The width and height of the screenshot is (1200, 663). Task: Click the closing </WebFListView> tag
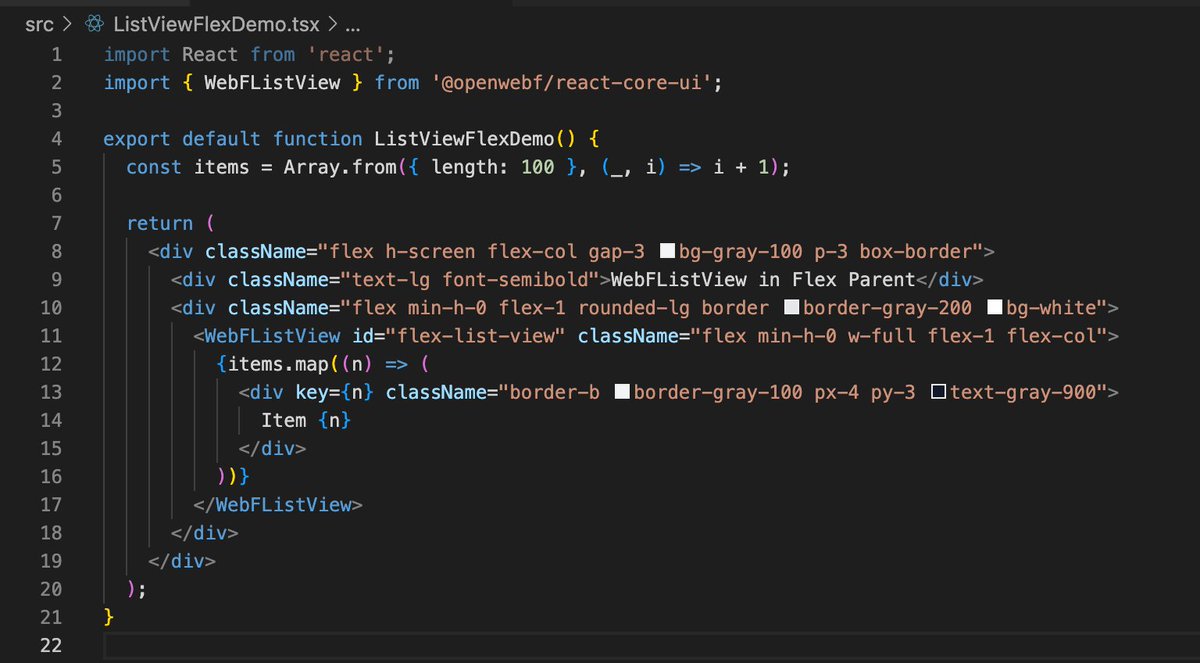(278, 504)
